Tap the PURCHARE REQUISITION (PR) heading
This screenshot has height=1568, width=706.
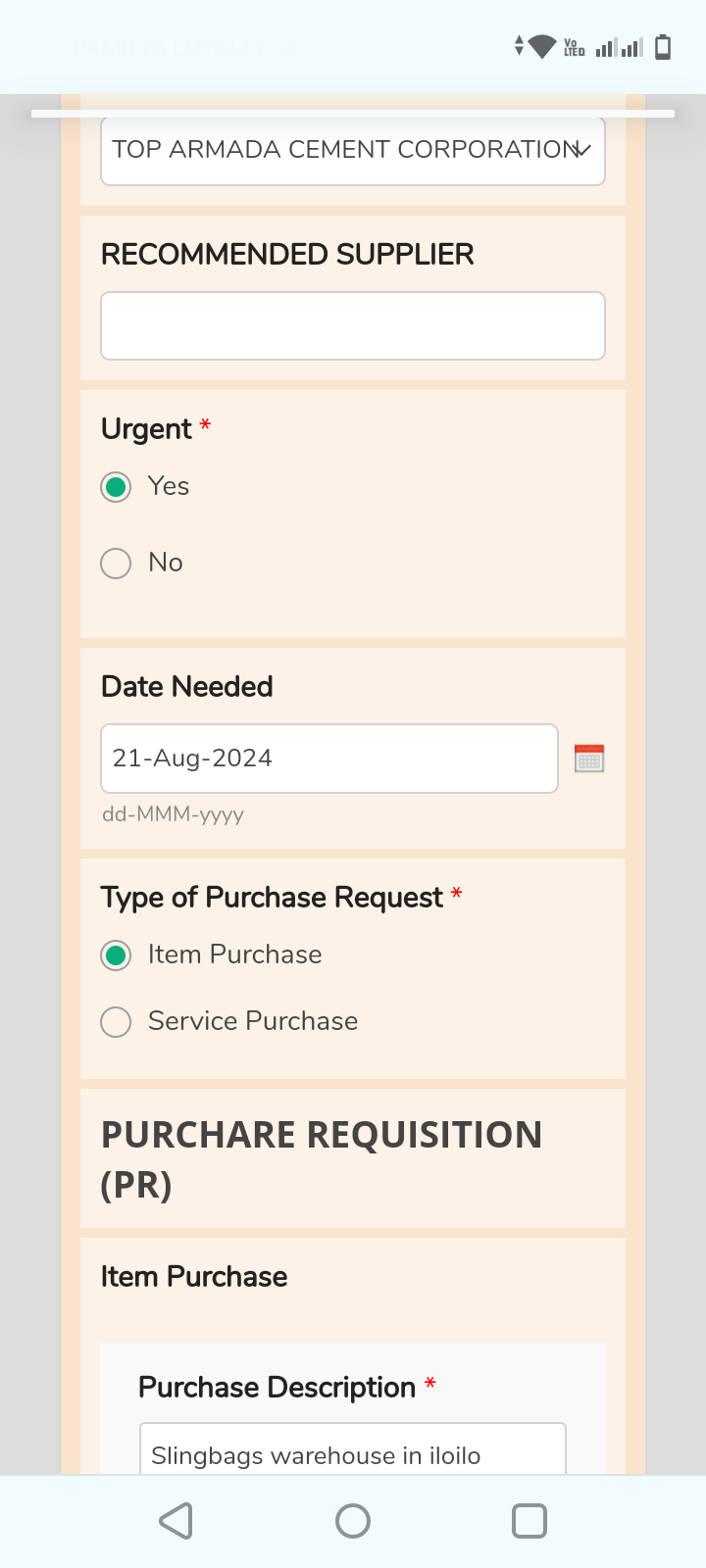pos(322,1159)
